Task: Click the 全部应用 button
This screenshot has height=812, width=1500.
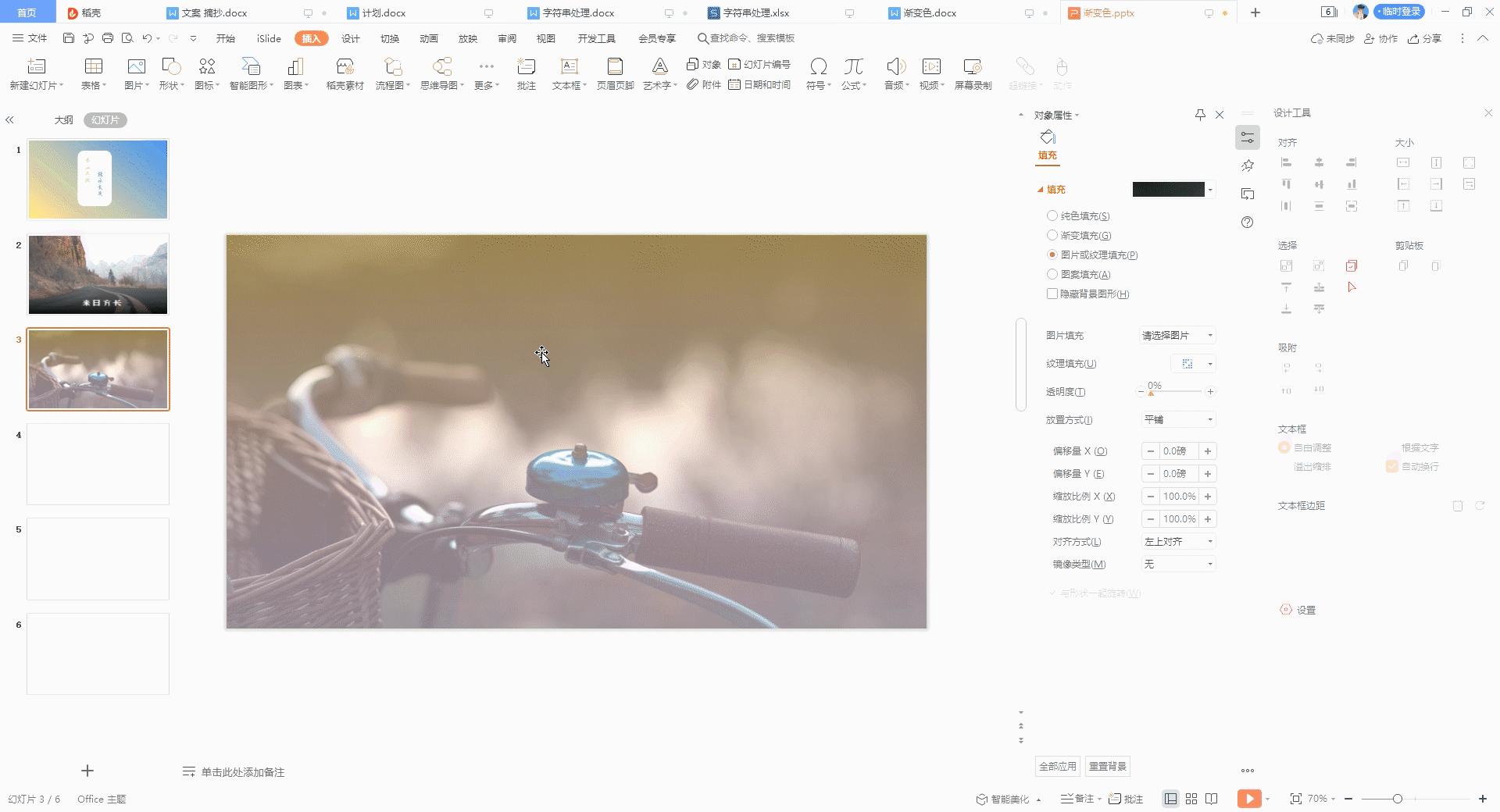Action: coord(1057,766)
